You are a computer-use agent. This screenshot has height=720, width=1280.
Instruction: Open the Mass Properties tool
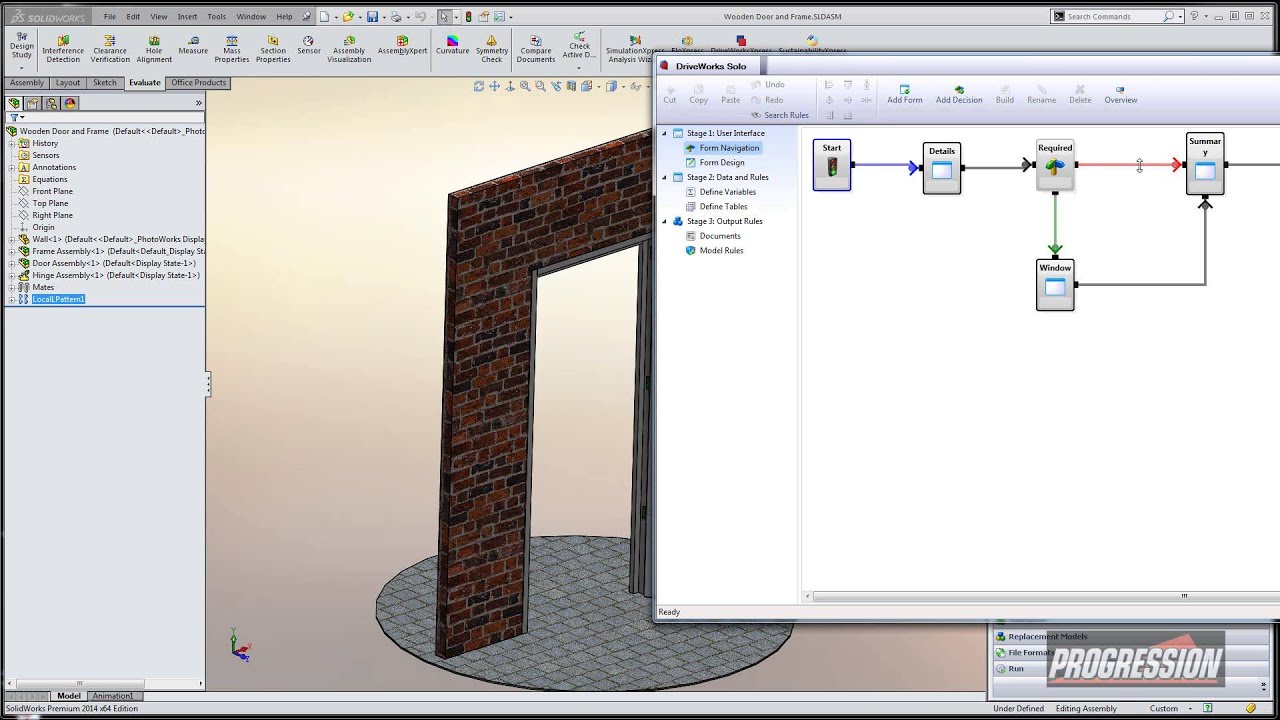click(x=231, y=48)
